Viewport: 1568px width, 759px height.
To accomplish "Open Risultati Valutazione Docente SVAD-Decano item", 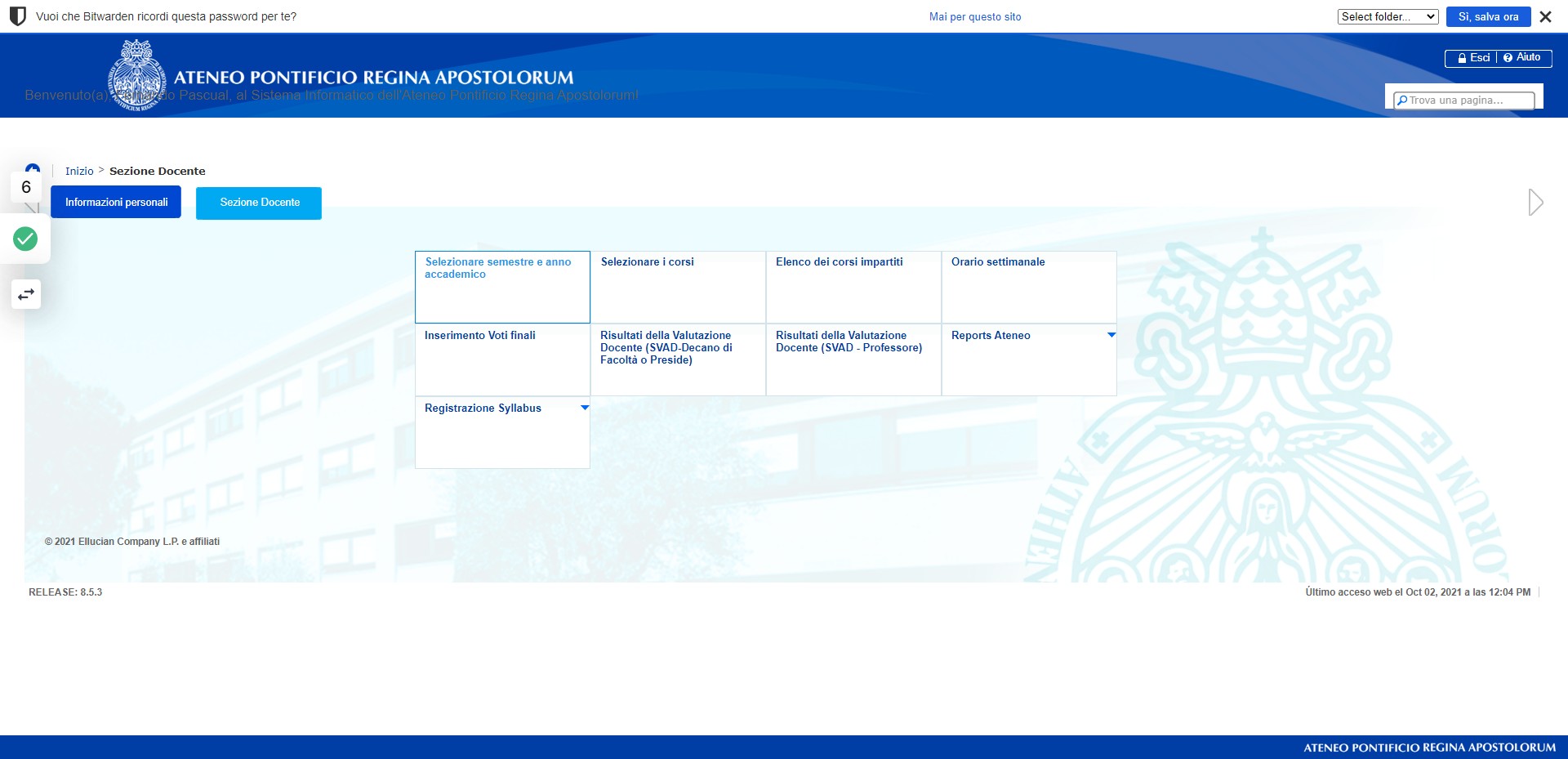I will click(x=678, y=360).
